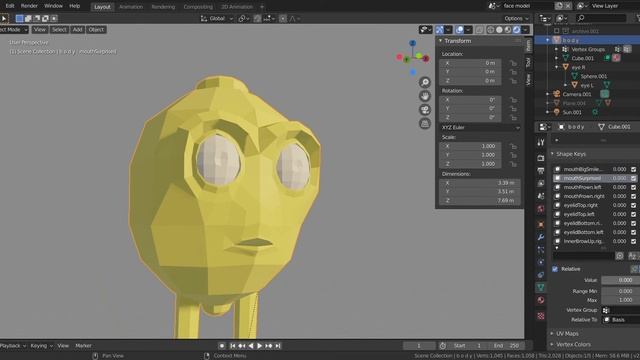Open the XYZ Euler rotation mode dropdown
Image resolution: width=640 pixels, height=360 pixels.
click(x=480, y=127)
